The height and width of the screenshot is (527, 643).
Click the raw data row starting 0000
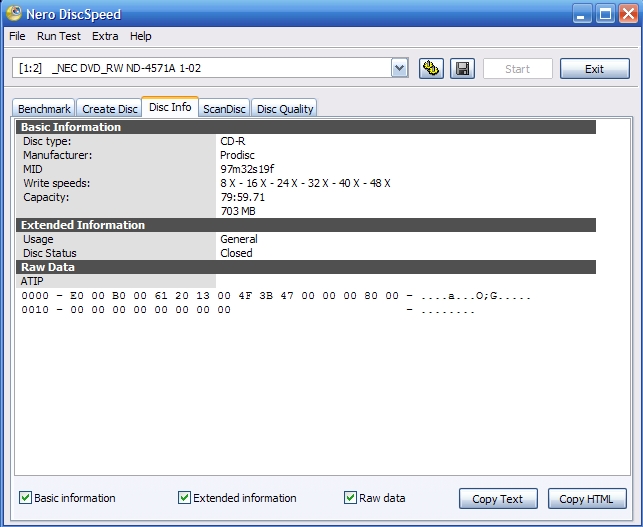pos(276,296)
